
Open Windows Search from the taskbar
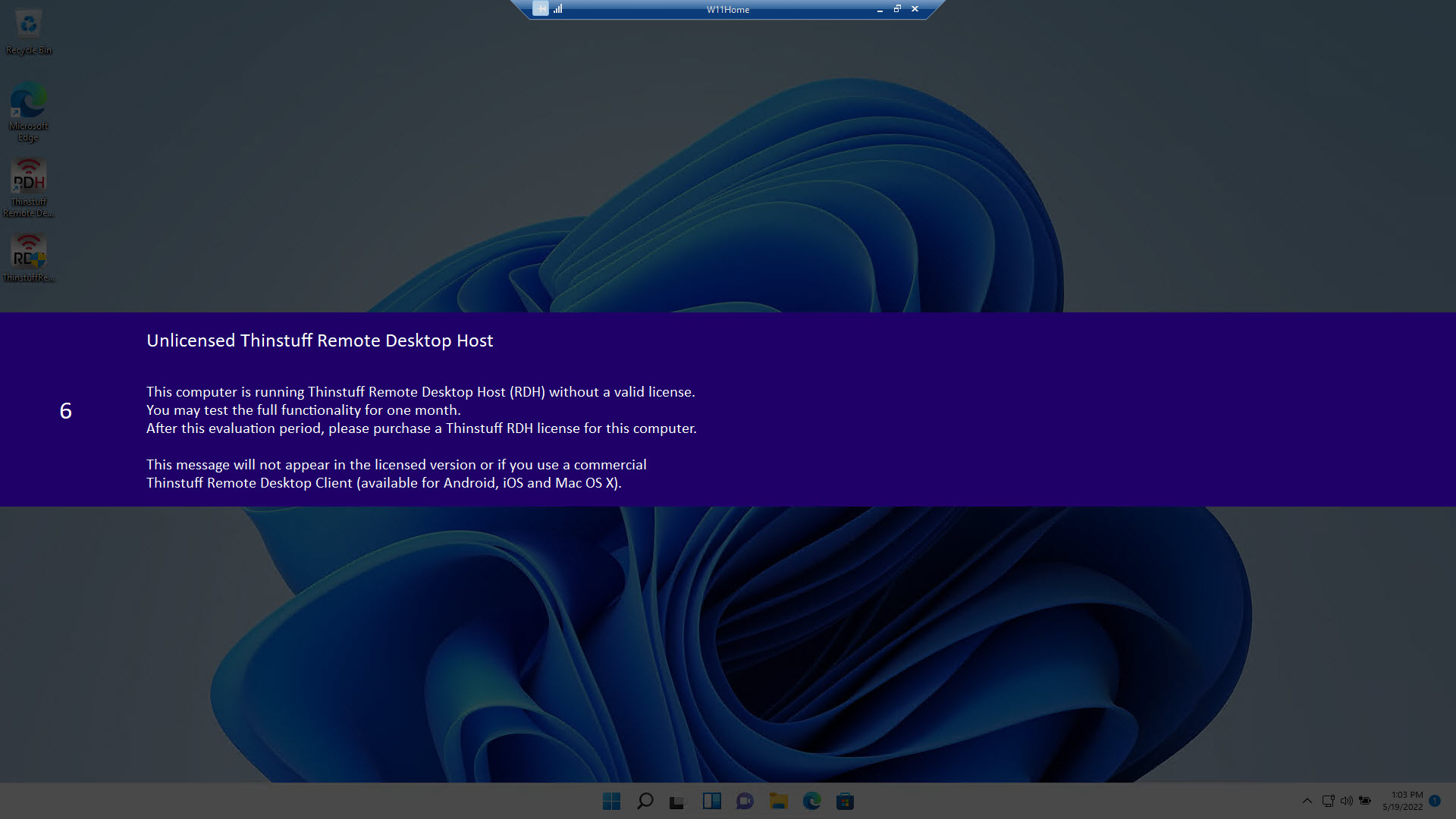pyautogui.click(x=645, y=801)
